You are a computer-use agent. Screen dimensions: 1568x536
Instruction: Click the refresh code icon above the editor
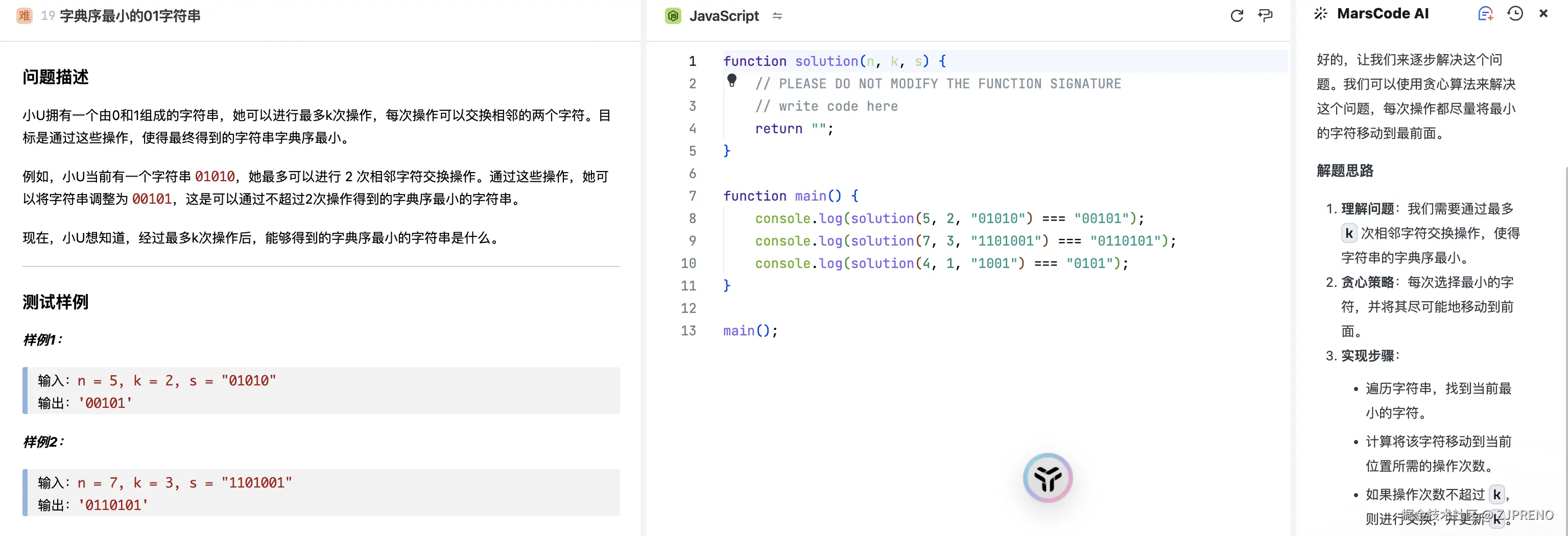1237,16
